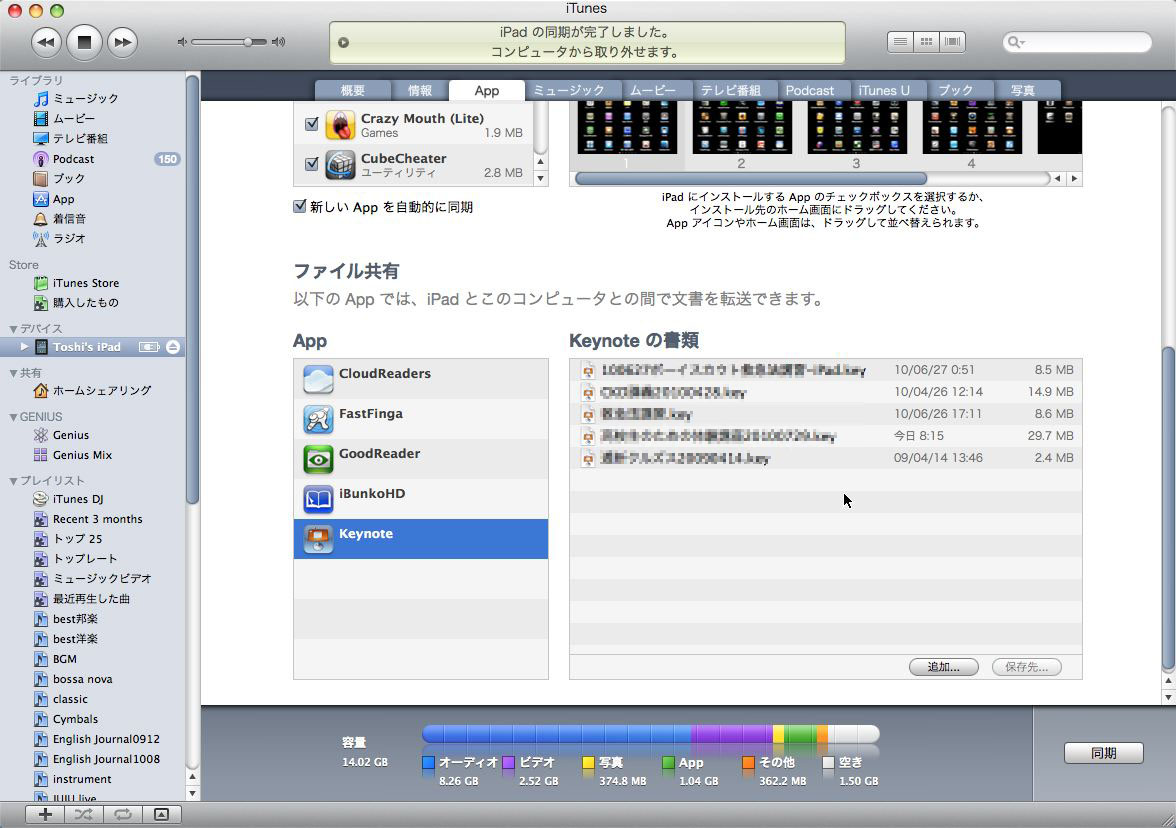
Task: Open iTunes Store in sidebar
Action: [86, 283]
